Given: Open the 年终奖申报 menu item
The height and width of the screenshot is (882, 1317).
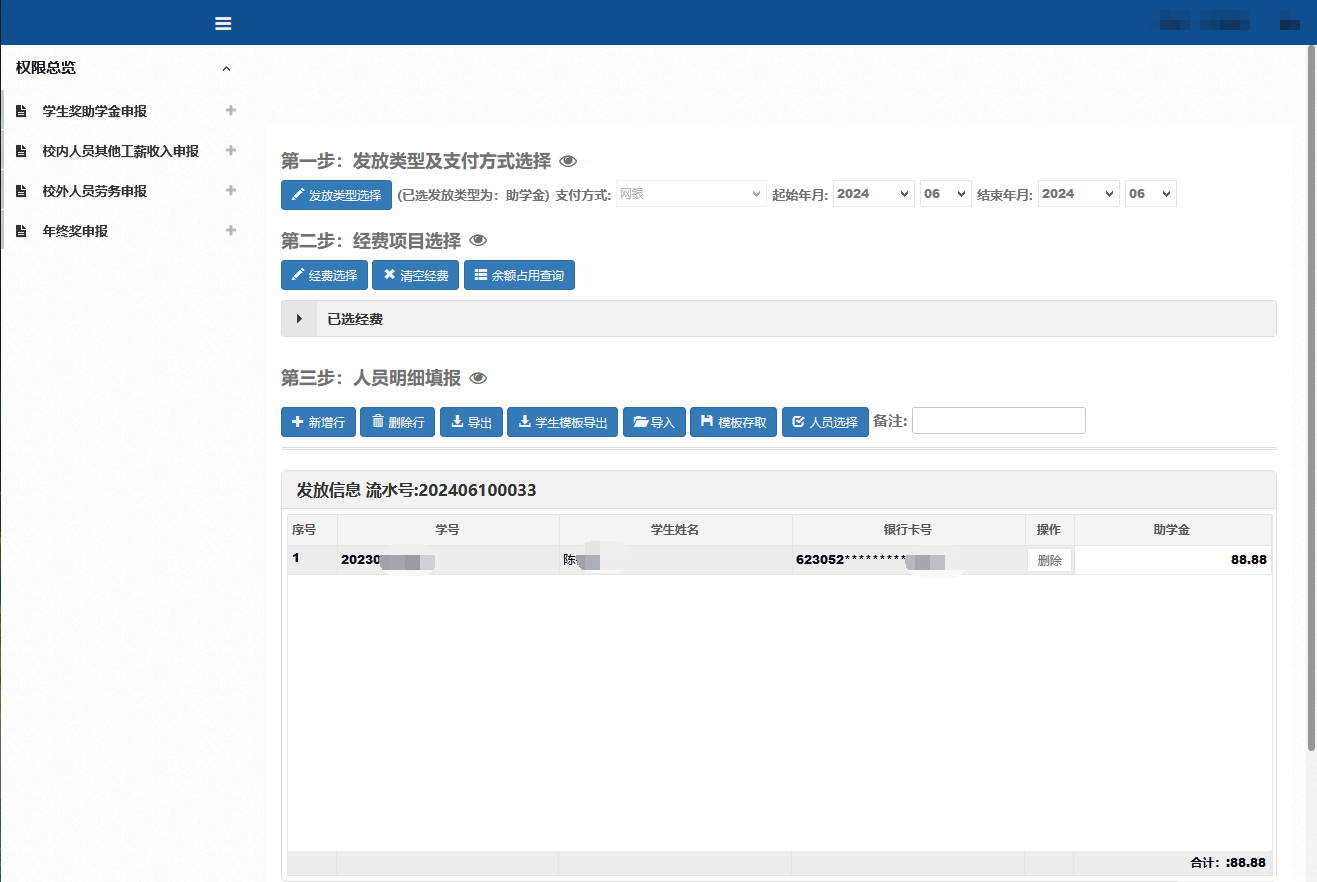Looking at the screenshot, I should (75, 231).
